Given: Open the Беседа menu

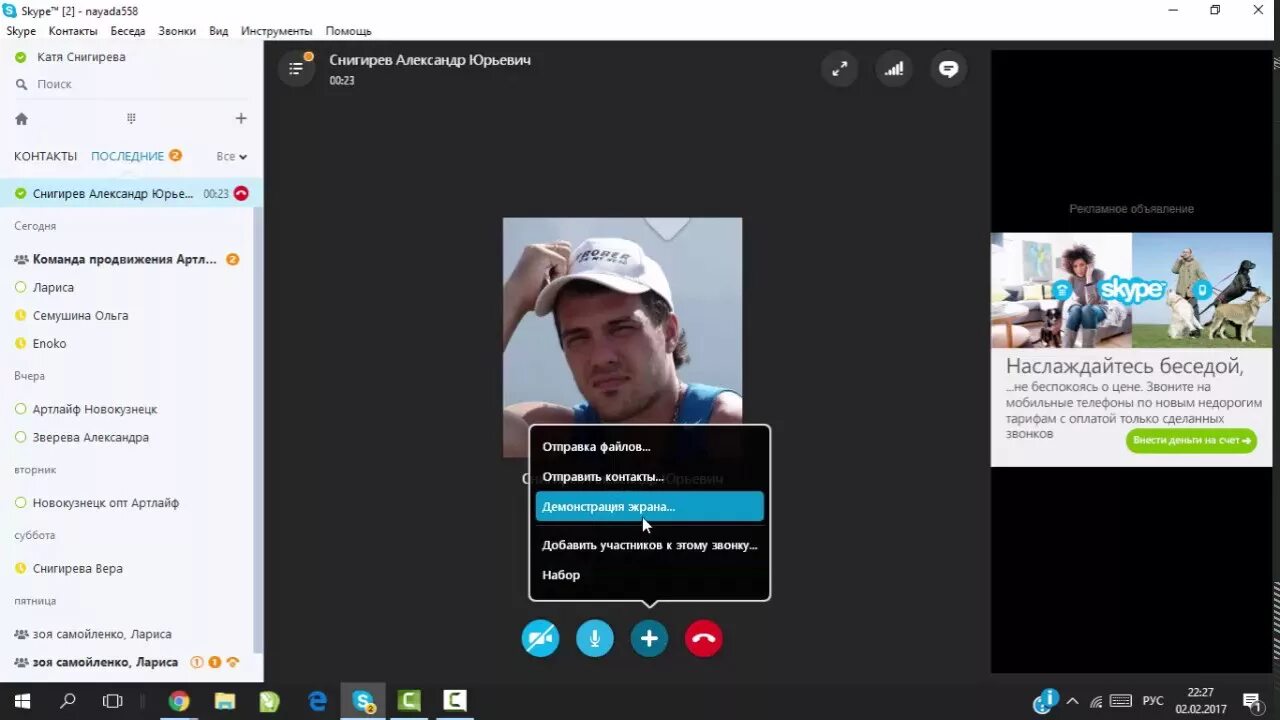Looking at the screenshot, I should tap(128, 31).
